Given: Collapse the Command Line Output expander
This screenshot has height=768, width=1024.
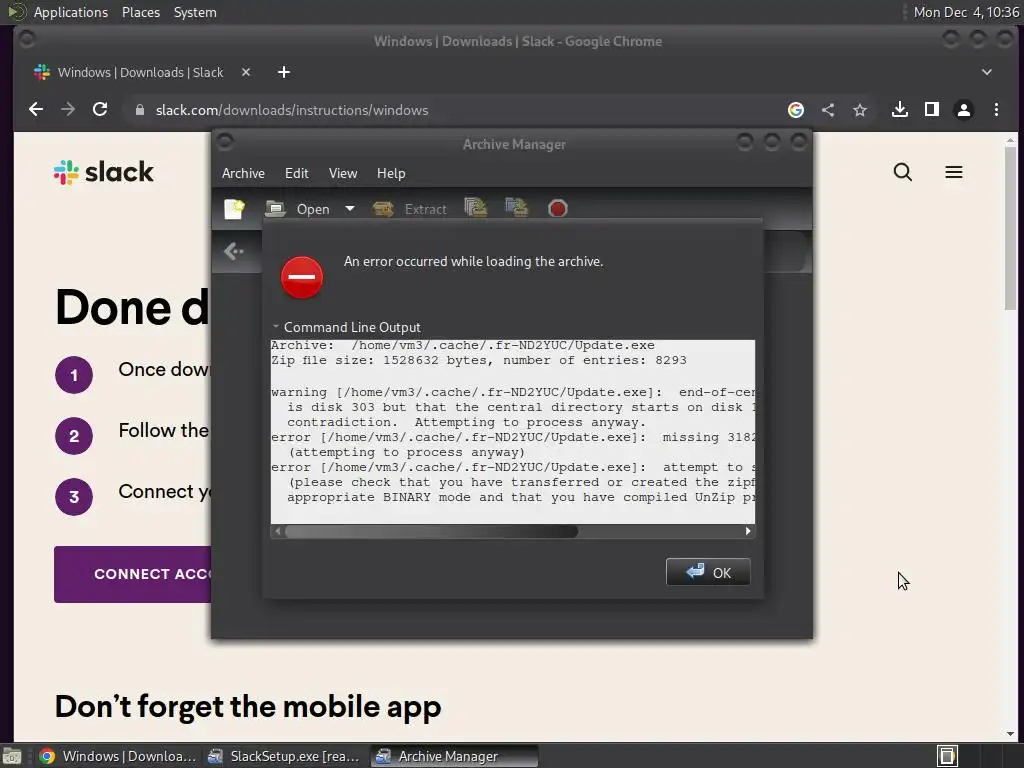Looking at the screenshot, I should click(x=276, y=327).
